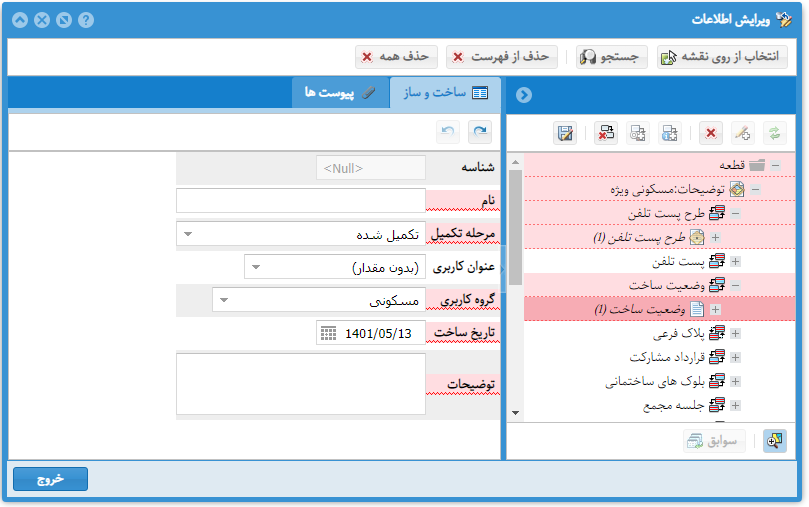Open the عنوان کاربری dropdown
809x507 pixels.
coord(256,267)
